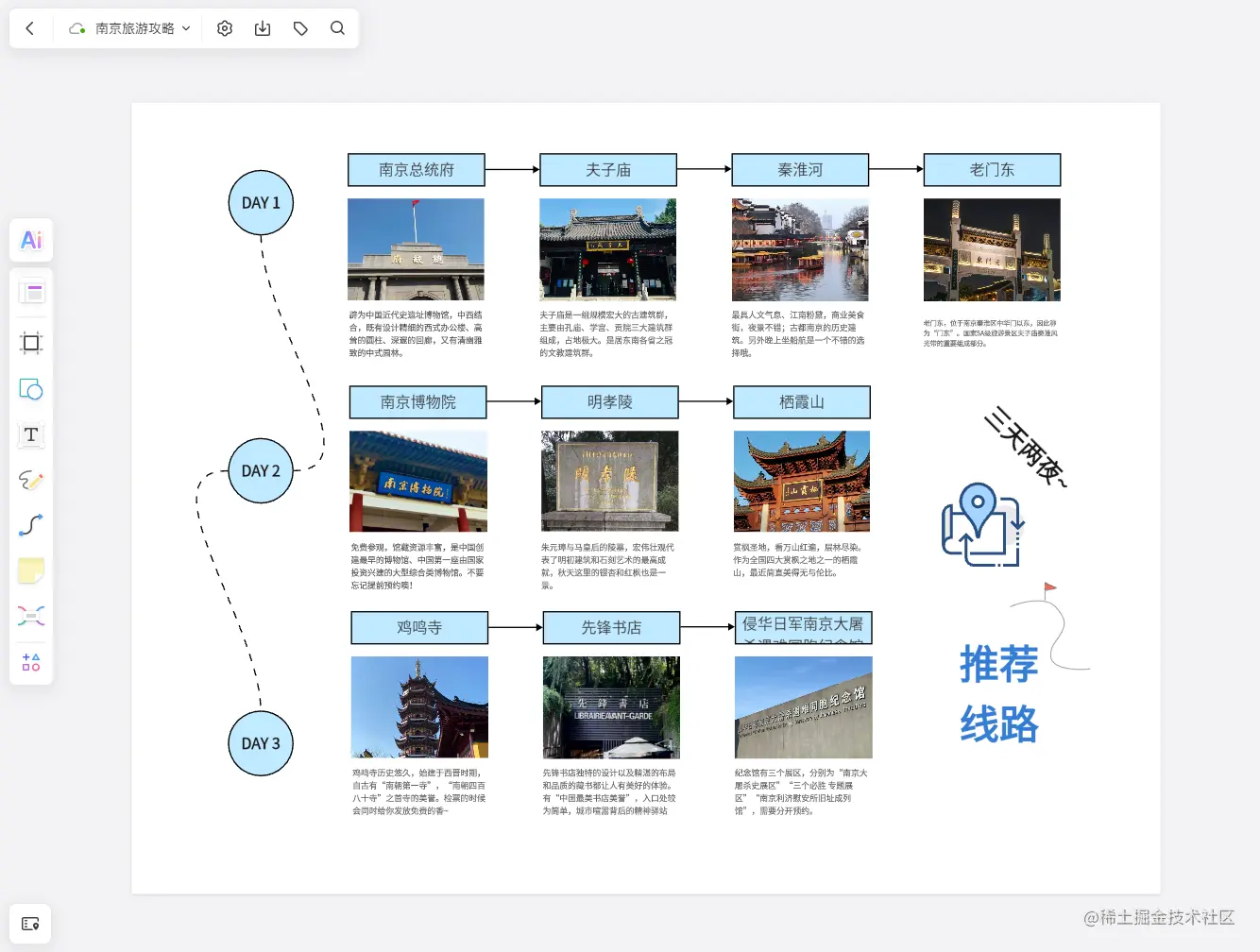Select the 南京总统府 label box
Screen dimensions: 1260x952
coord(417,170)
